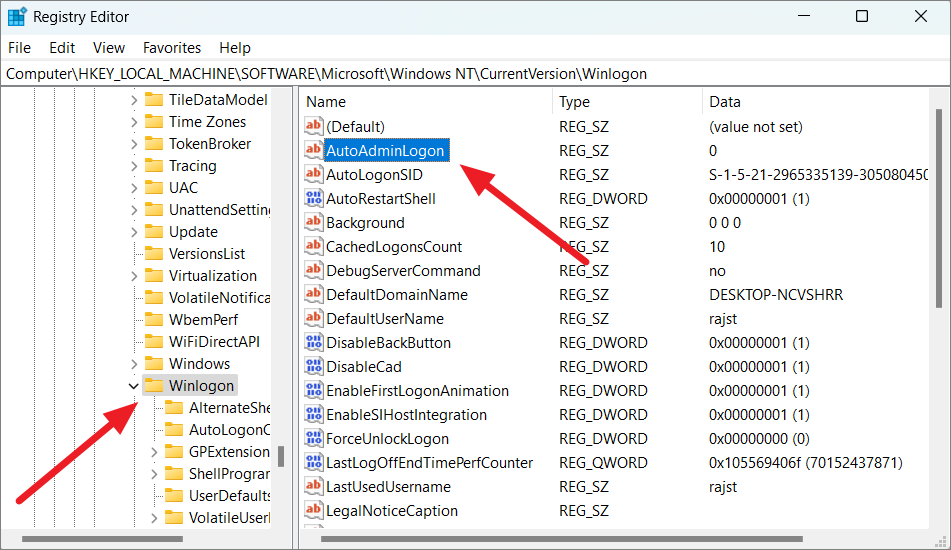Expand the TileDataModel key
The height and width of the screenshot is (550, 951).
(134, 100)
